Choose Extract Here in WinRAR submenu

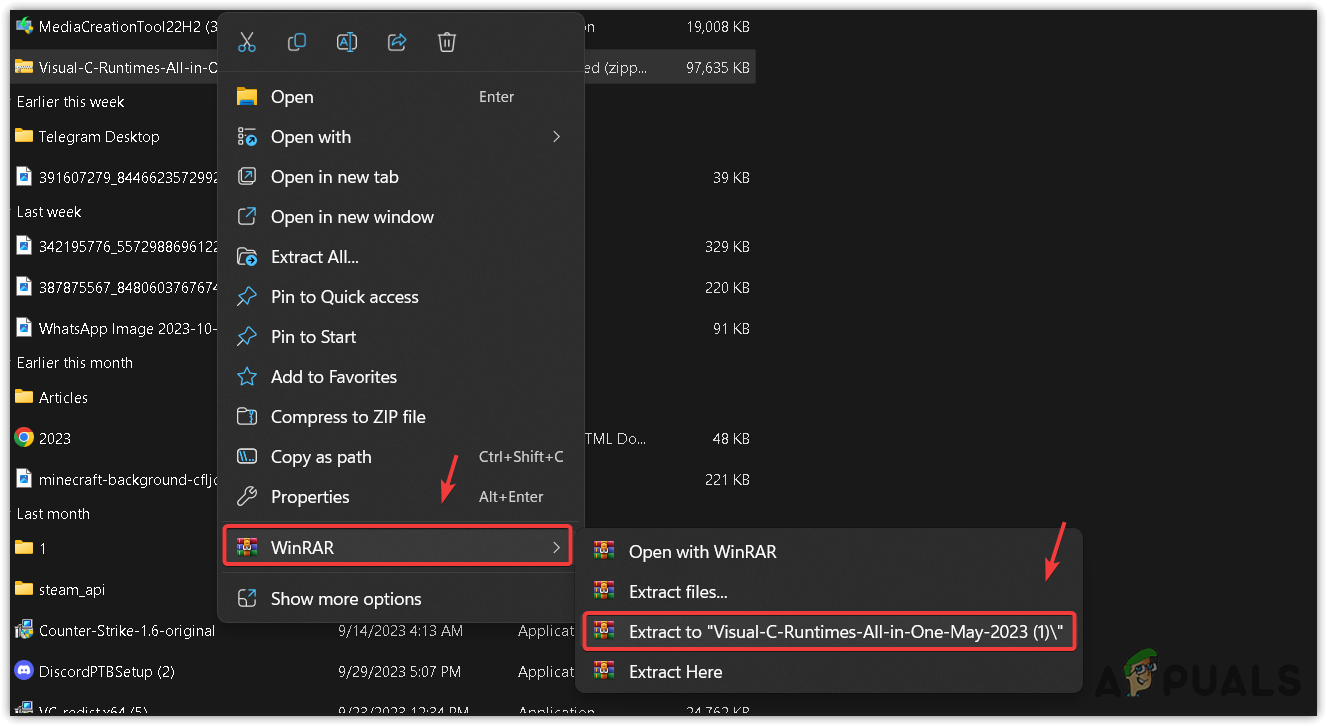(829, 672)
